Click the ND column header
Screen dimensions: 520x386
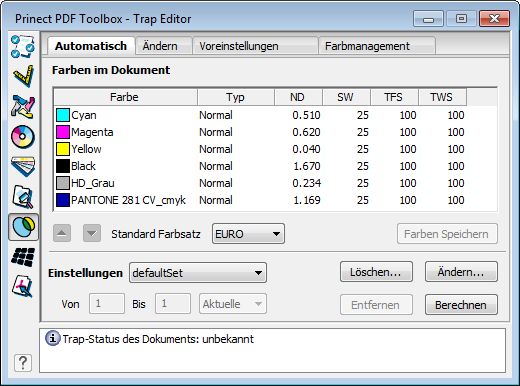[x=298, y=97]
